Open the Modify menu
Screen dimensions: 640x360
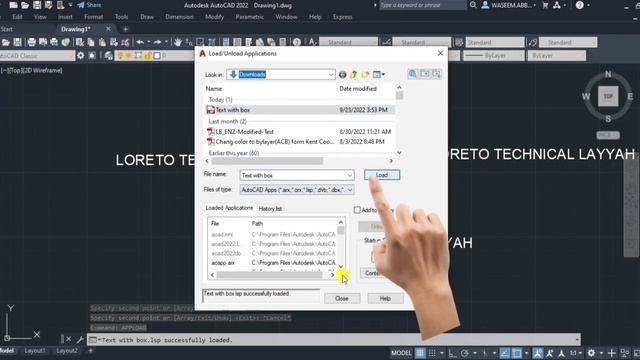pyautogui.click(x=214, y=17)
